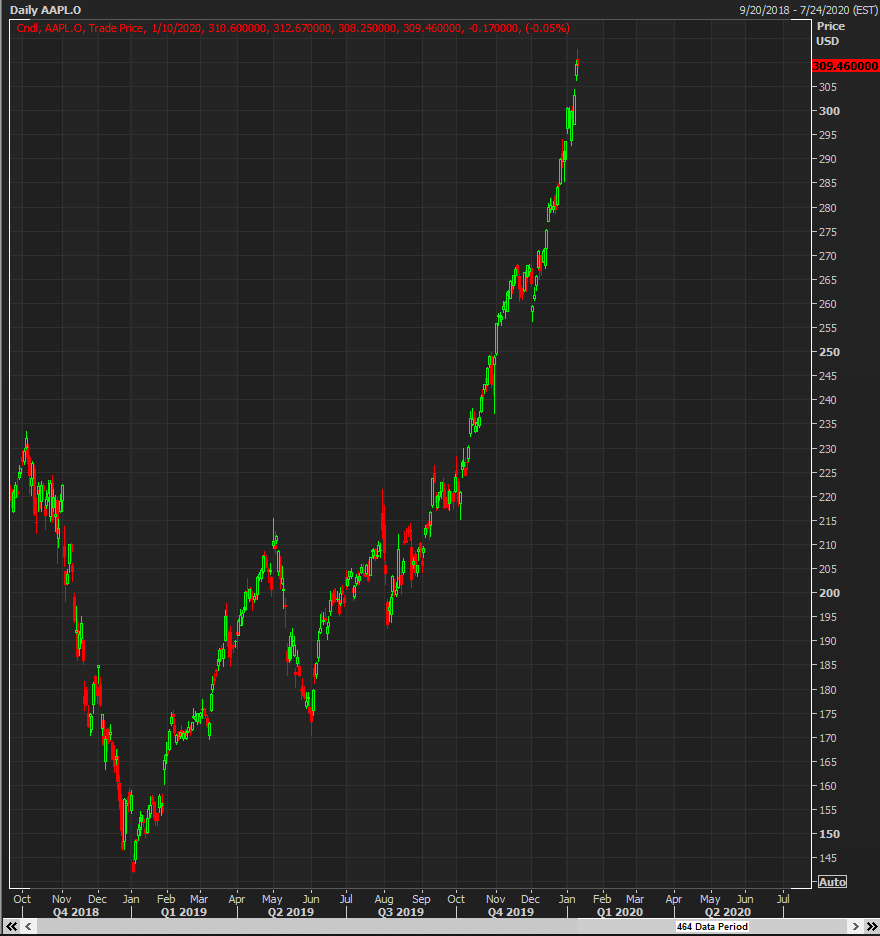Click the Auto scale button
Image resolution: width=880 pixels, height=936 pixels.
click(832, 882)
